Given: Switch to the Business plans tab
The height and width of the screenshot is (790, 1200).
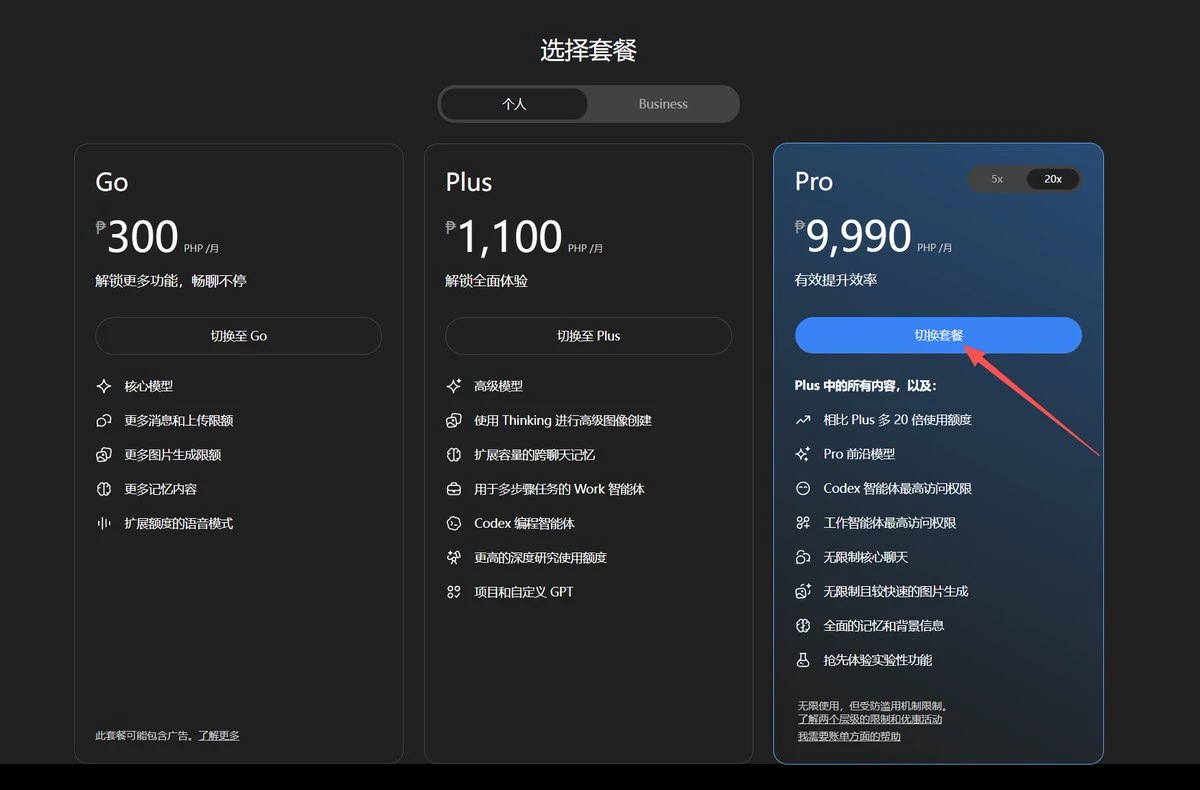Looking at the screenshot, I should point(663,104).
